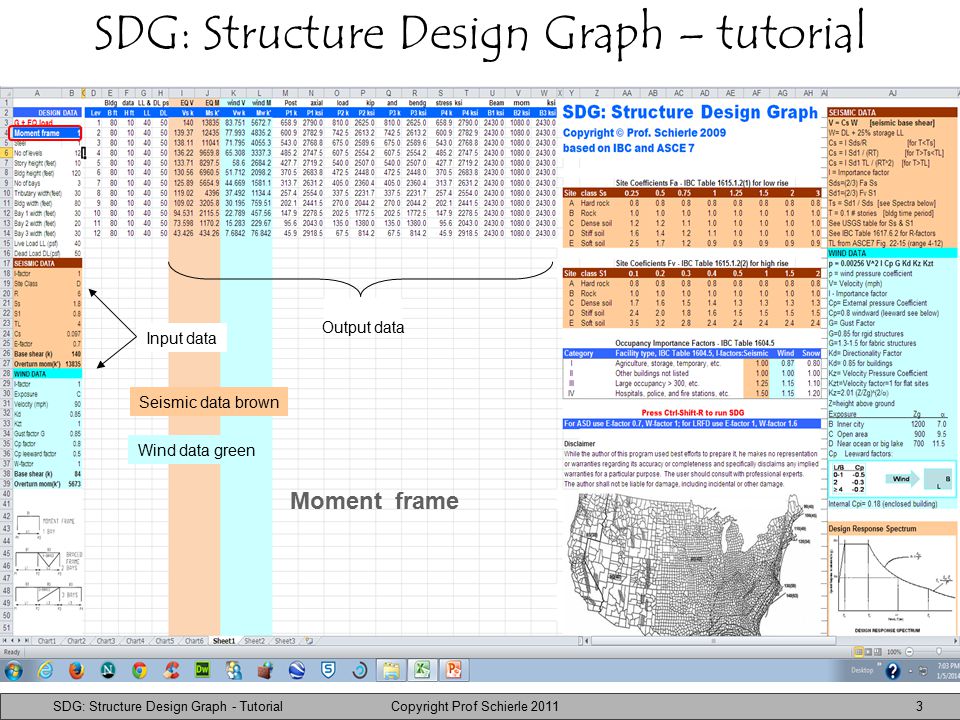The image size is (960, 720).
Task: Switch to Normal view in status bar
Action: (859, 652)
